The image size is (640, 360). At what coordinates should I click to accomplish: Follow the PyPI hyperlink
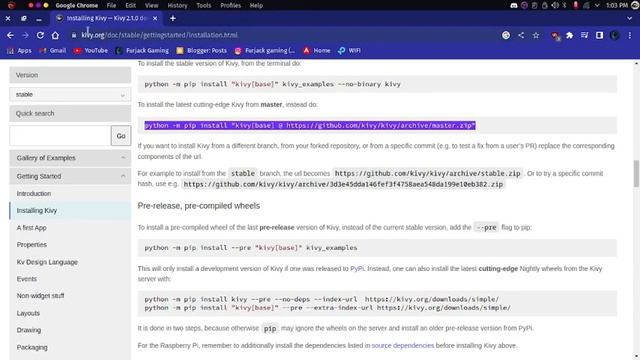357,269
